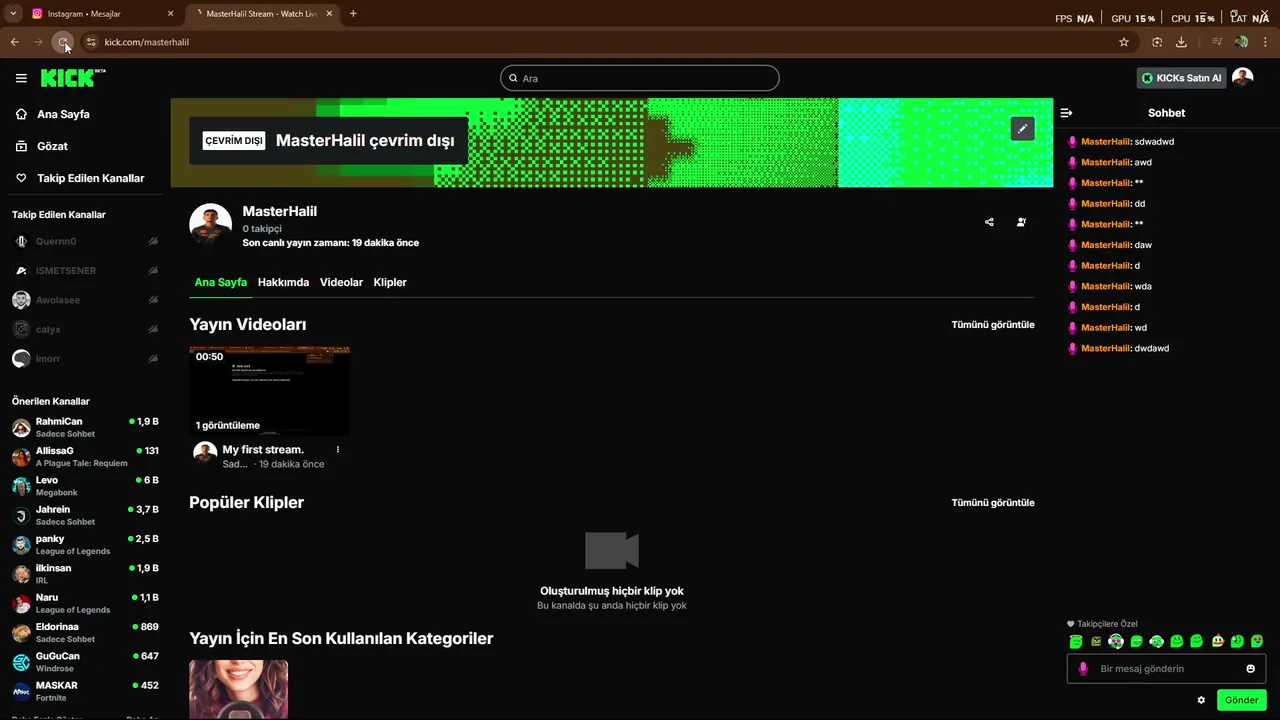Open the recent category thumbnail
The image size is (1280, 720).
click(238, 689)
